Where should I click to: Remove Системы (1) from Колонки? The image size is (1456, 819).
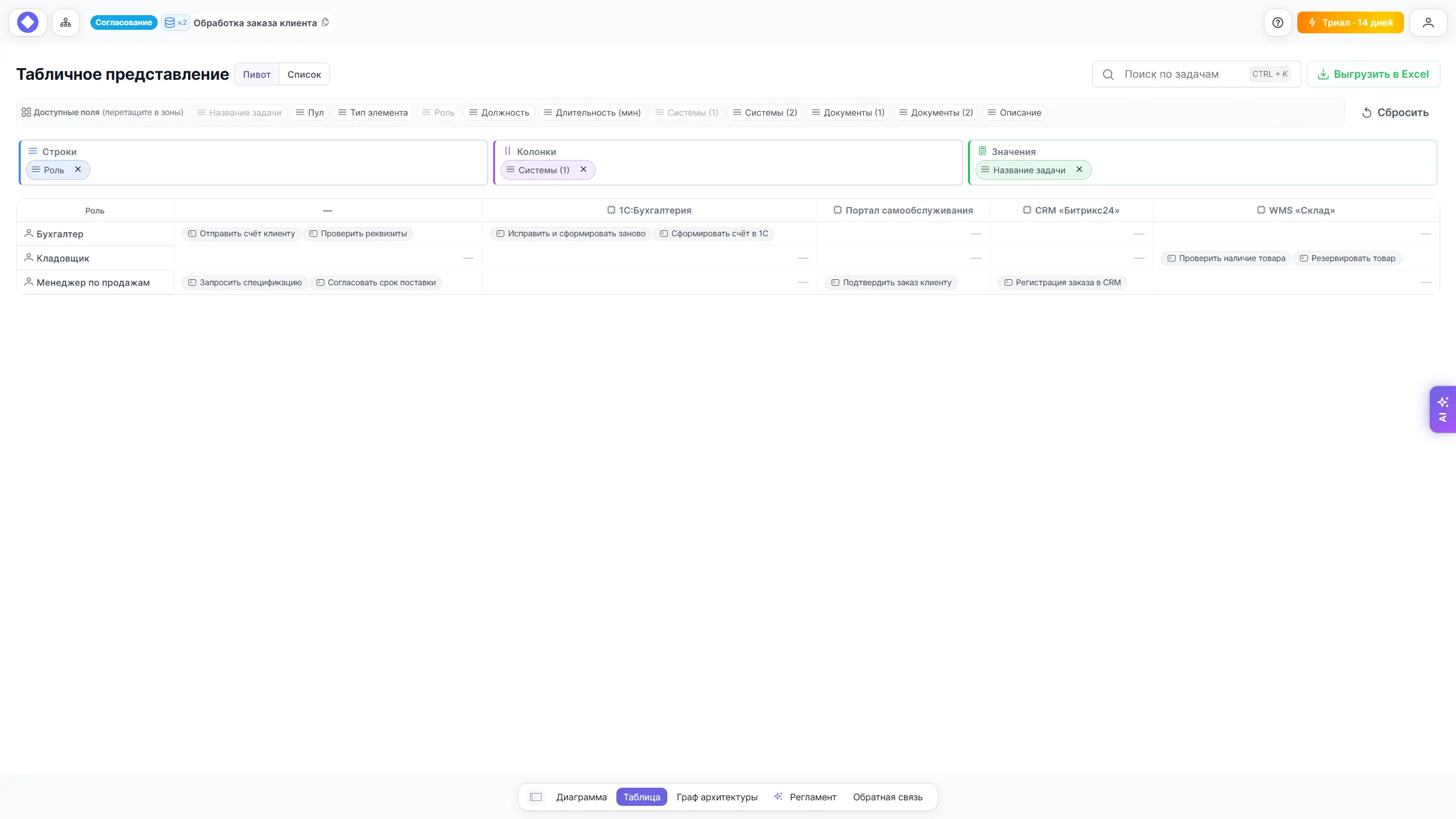[x=584, y=170]
